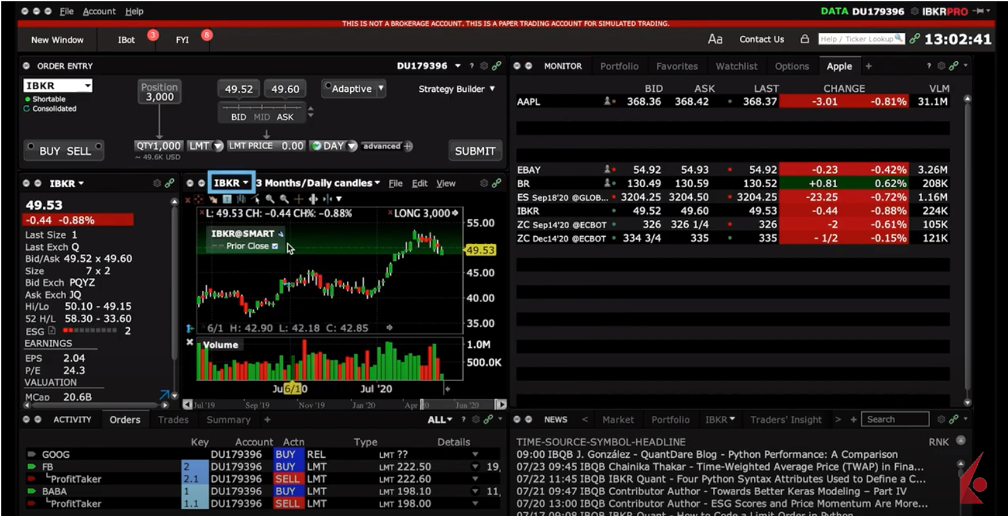Click the Help / Ticker Lookup field
Viewport: 1008px width, 516px height.
click(x=854, y=39)
